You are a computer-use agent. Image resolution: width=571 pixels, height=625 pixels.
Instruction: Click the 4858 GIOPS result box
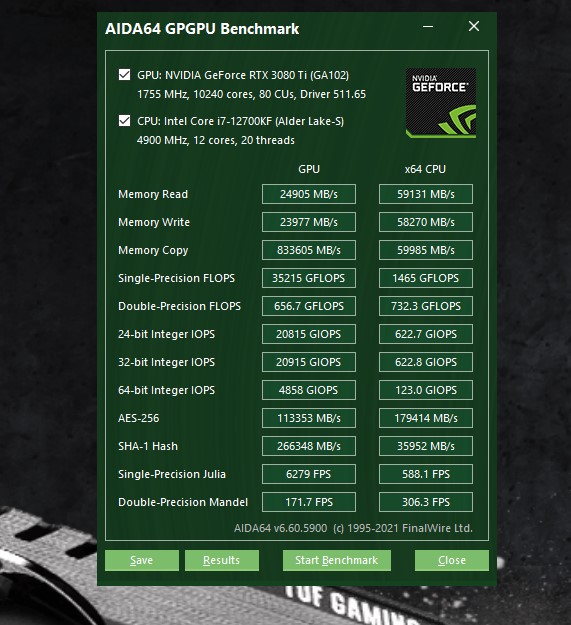(309, 390)
